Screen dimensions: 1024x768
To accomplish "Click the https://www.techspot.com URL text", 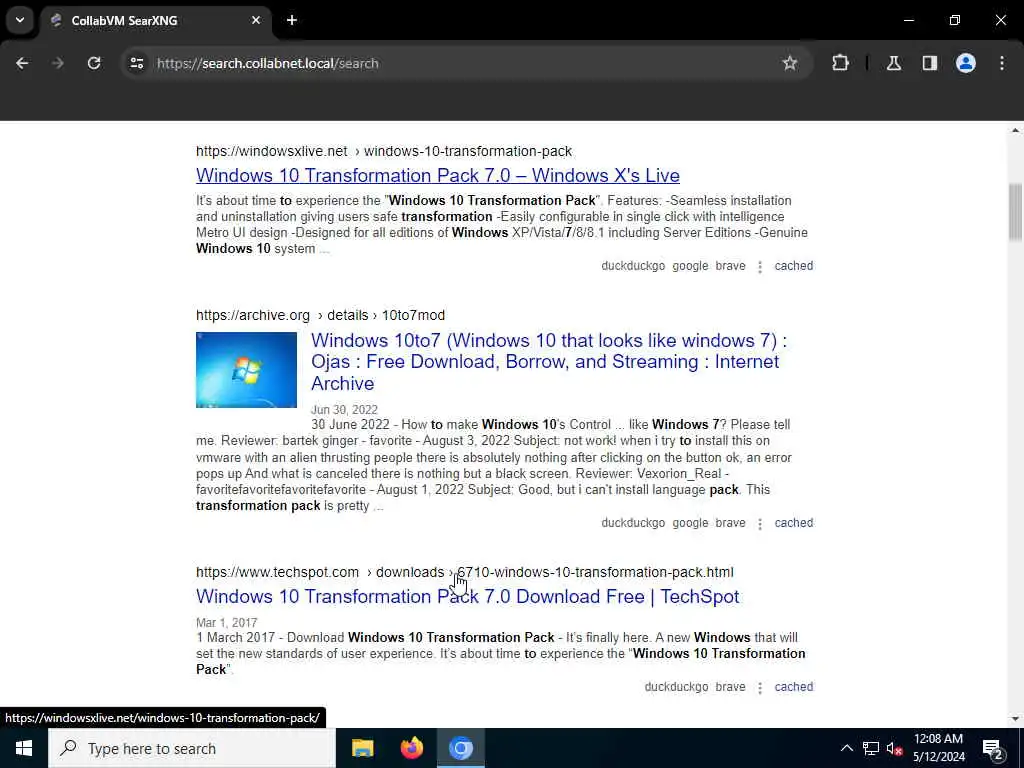I will point(277,573).
